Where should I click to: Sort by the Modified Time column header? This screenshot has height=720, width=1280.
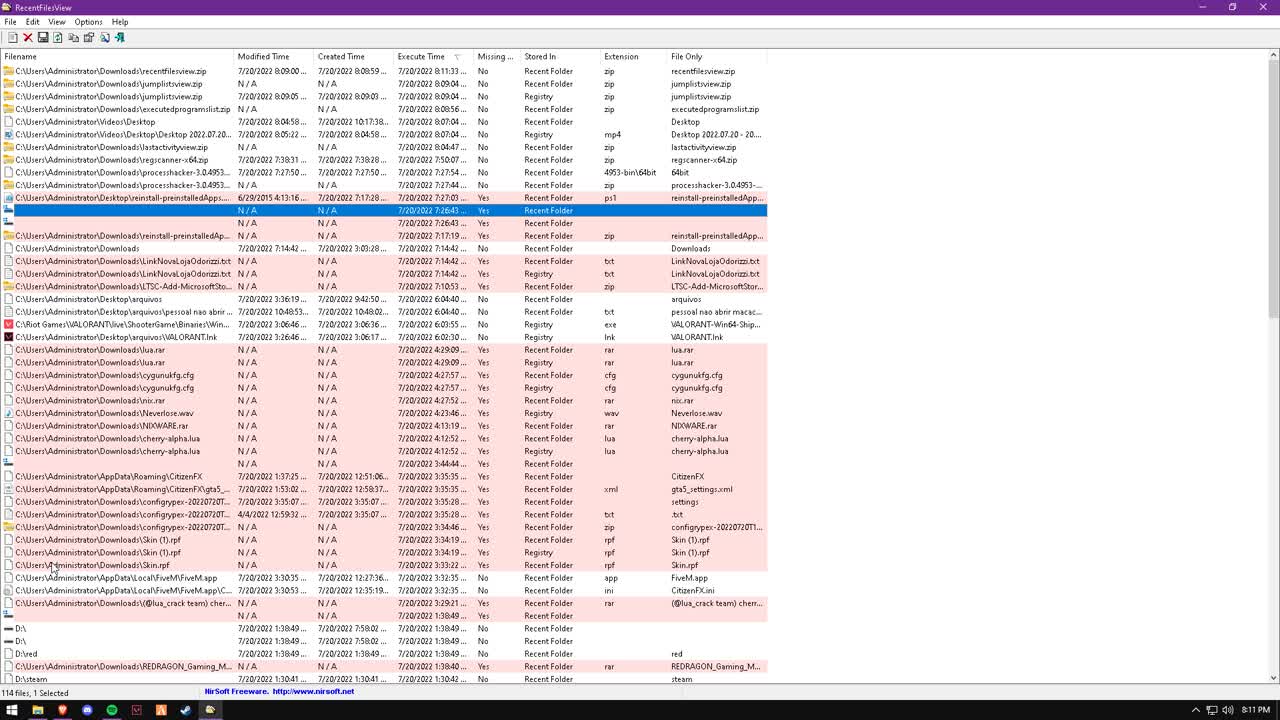263,57
